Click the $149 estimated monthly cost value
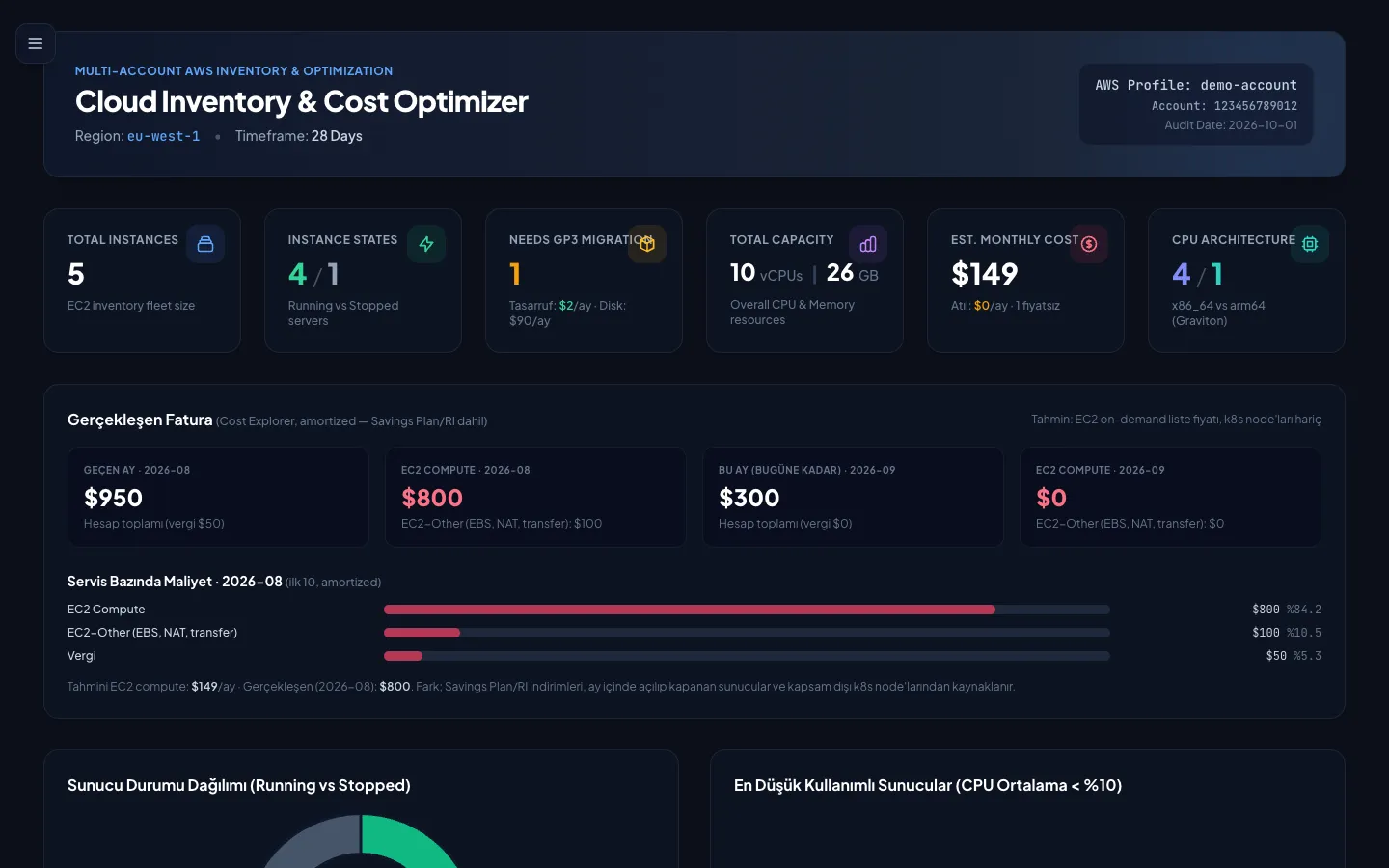1389x868 pixels. point(985,274)
